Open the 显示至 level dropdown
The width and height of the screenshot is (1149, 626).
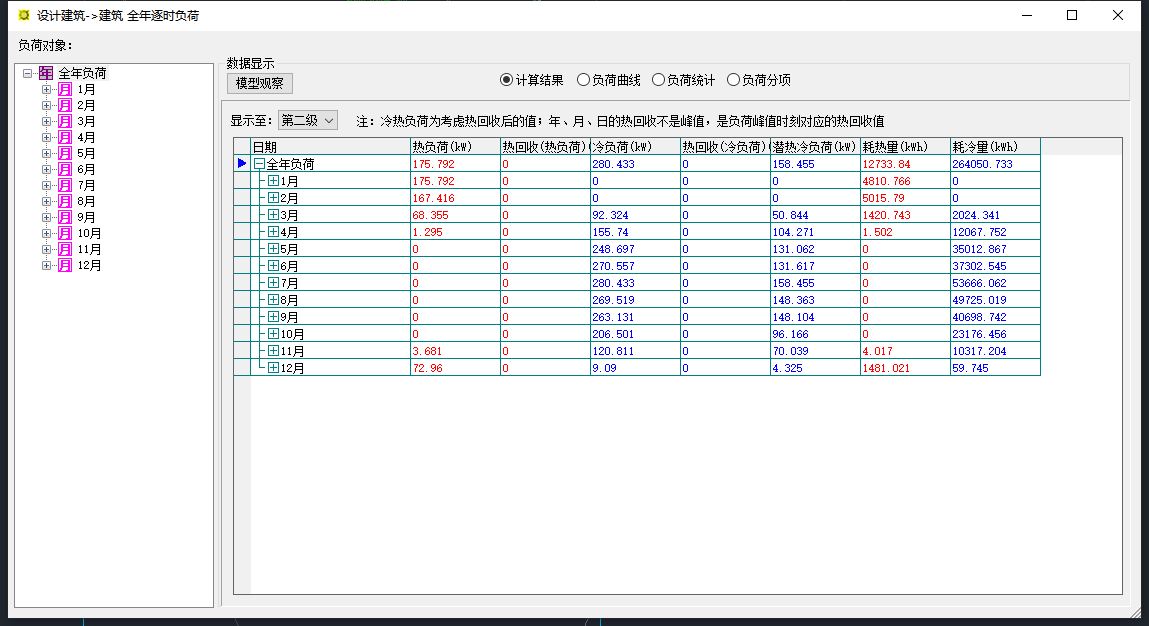point(308,120)
